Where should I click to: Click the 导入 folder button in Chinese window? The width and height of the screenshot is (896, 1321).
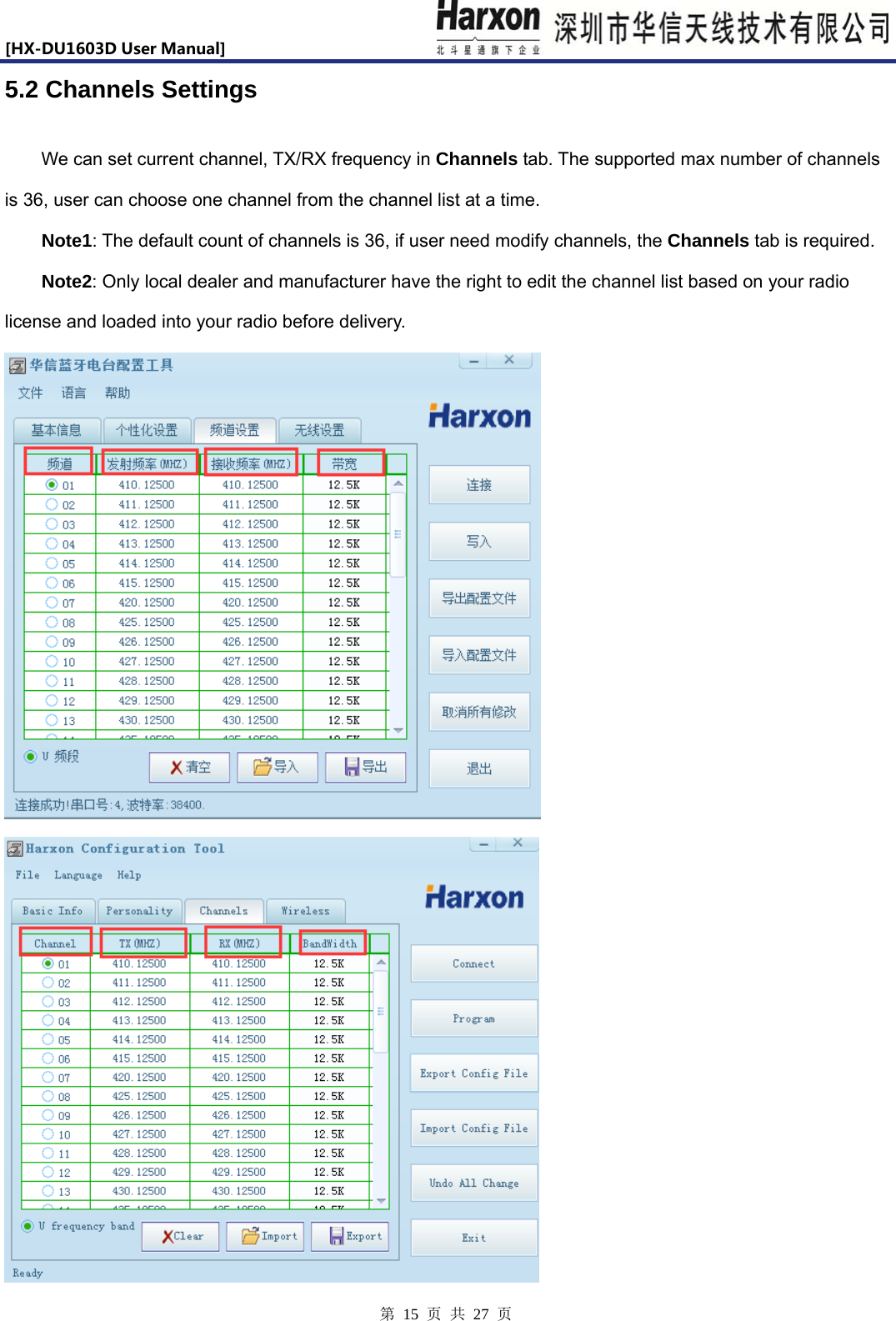point(278,767)
